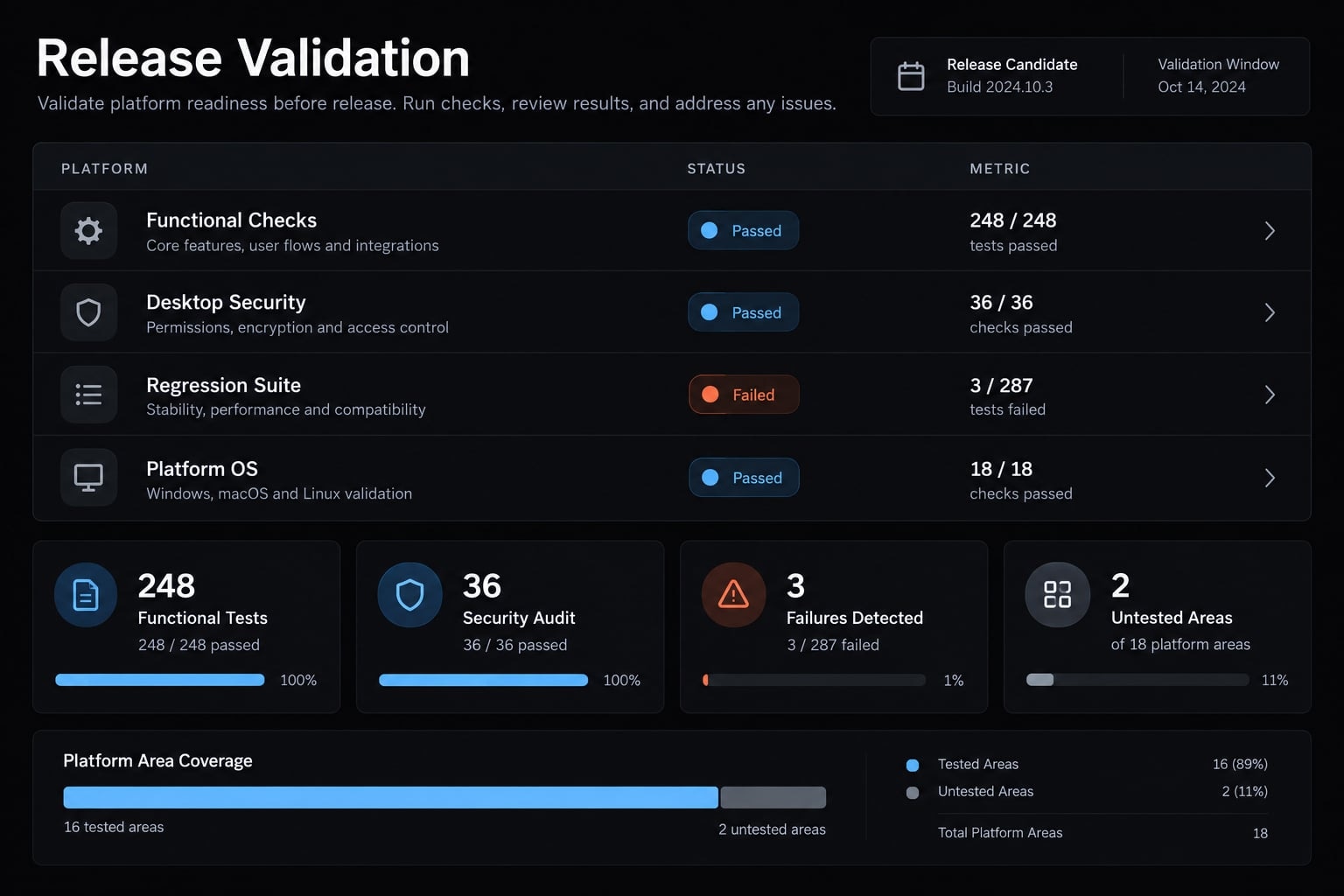Click the '3 / 287' metric value
The height and width of the screenshot is (896, 1344).
point(1001,385)
